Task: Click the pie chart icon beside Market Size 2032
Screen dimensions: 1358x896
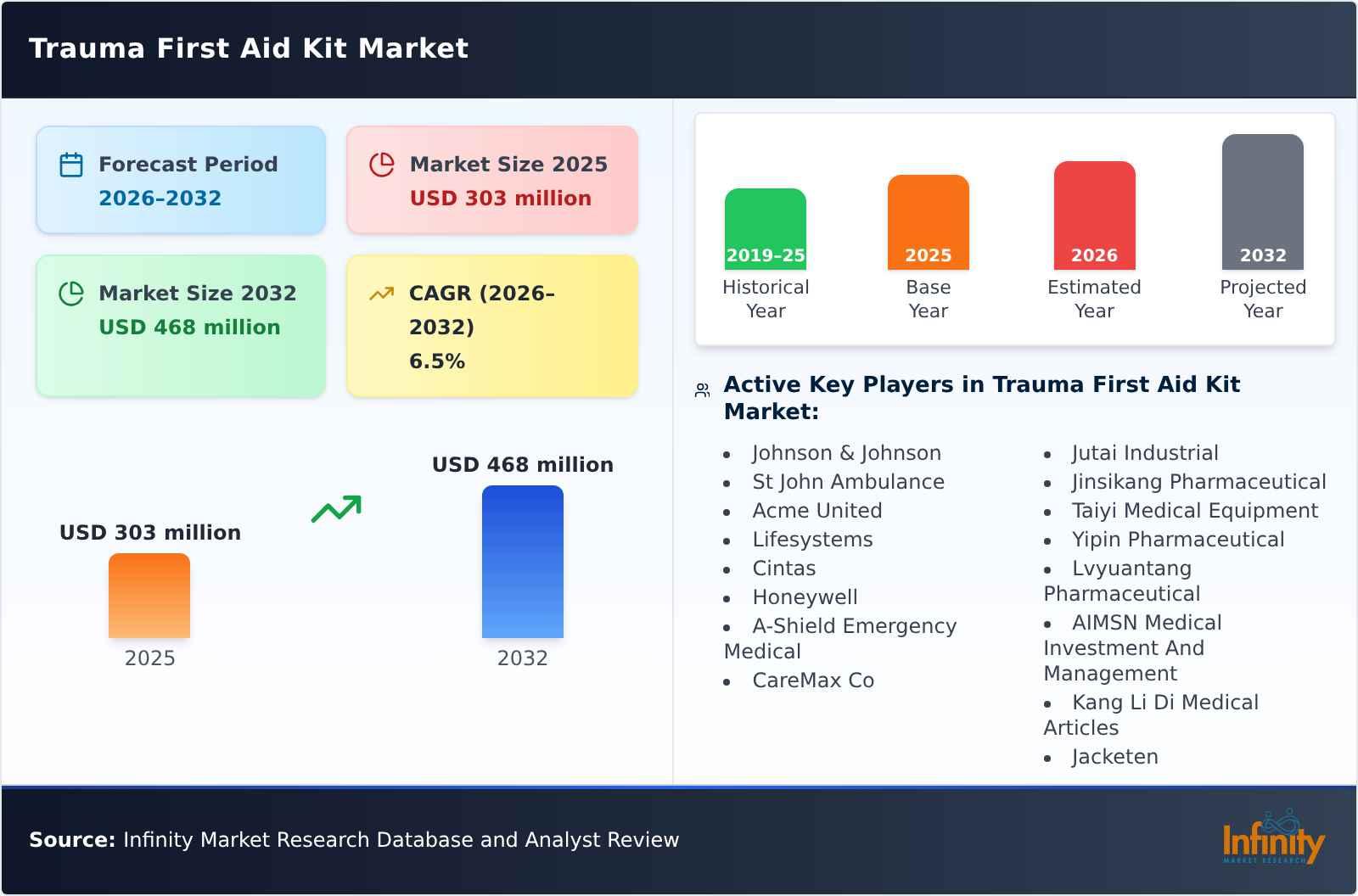Action: (71, 294)
